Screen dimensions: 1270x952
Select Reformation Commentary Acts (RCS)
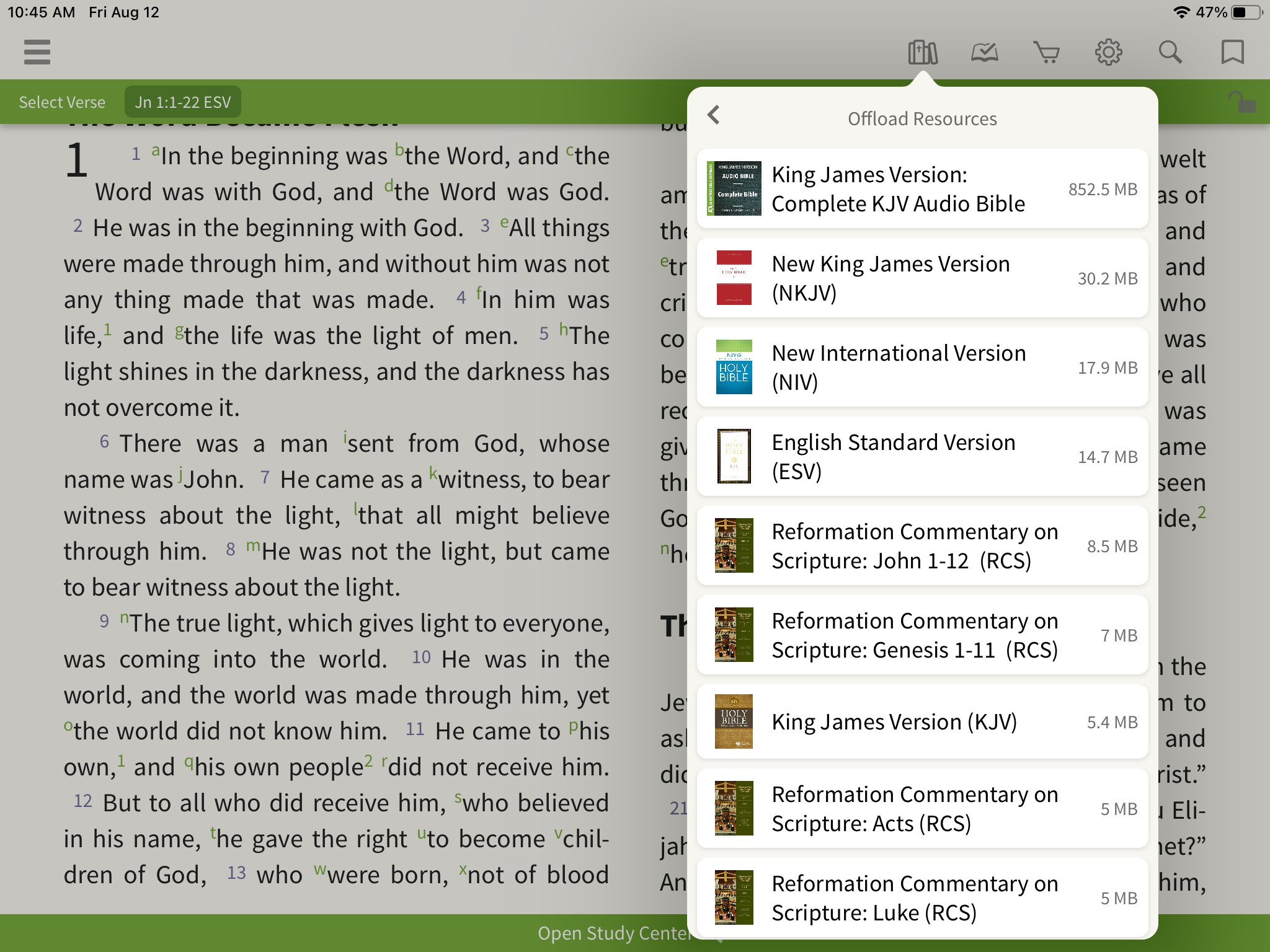[x=923, y=809]
